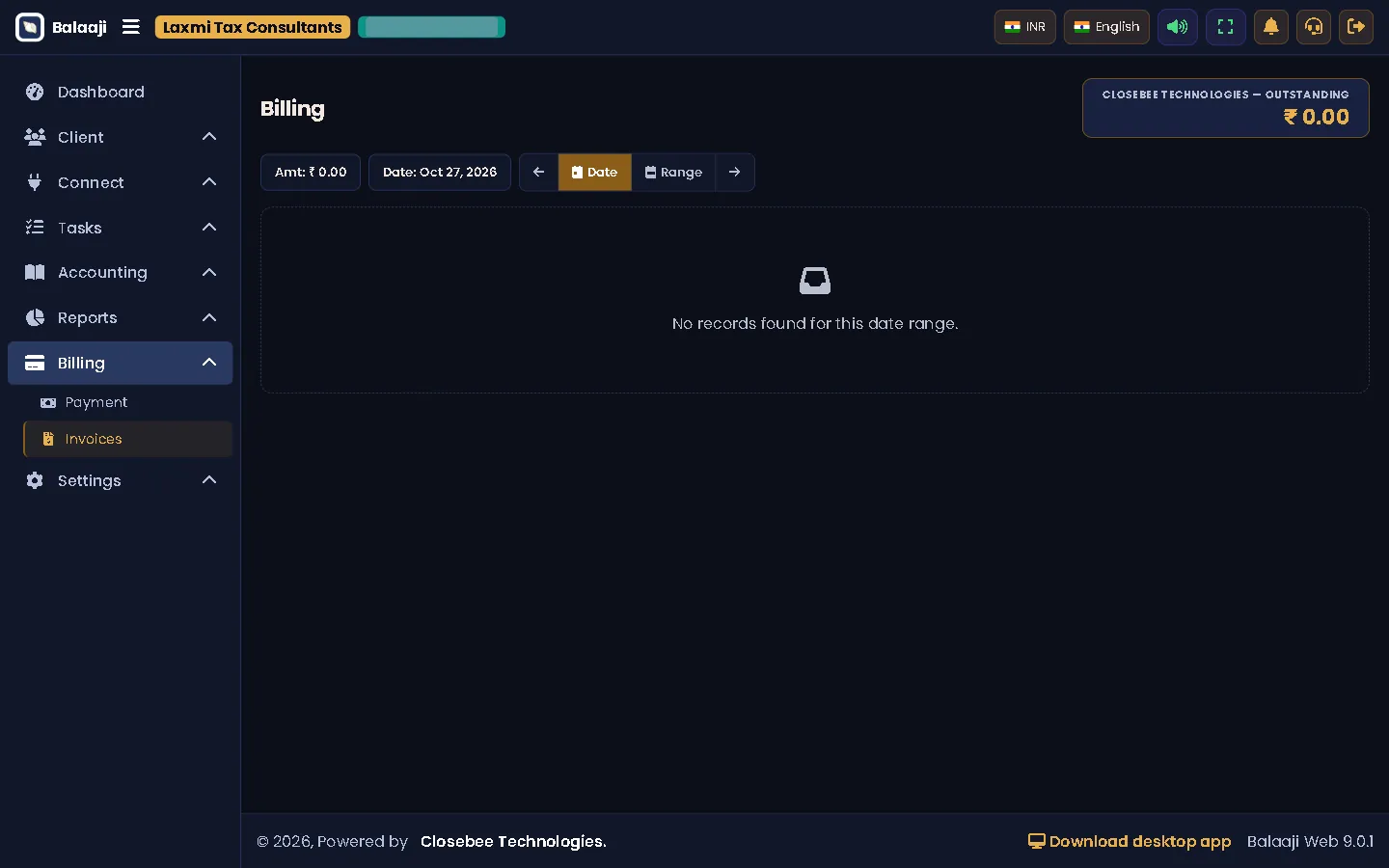Click the Closebee Technologies outstanding card
1389x868 pixels.
(1225, 108)
